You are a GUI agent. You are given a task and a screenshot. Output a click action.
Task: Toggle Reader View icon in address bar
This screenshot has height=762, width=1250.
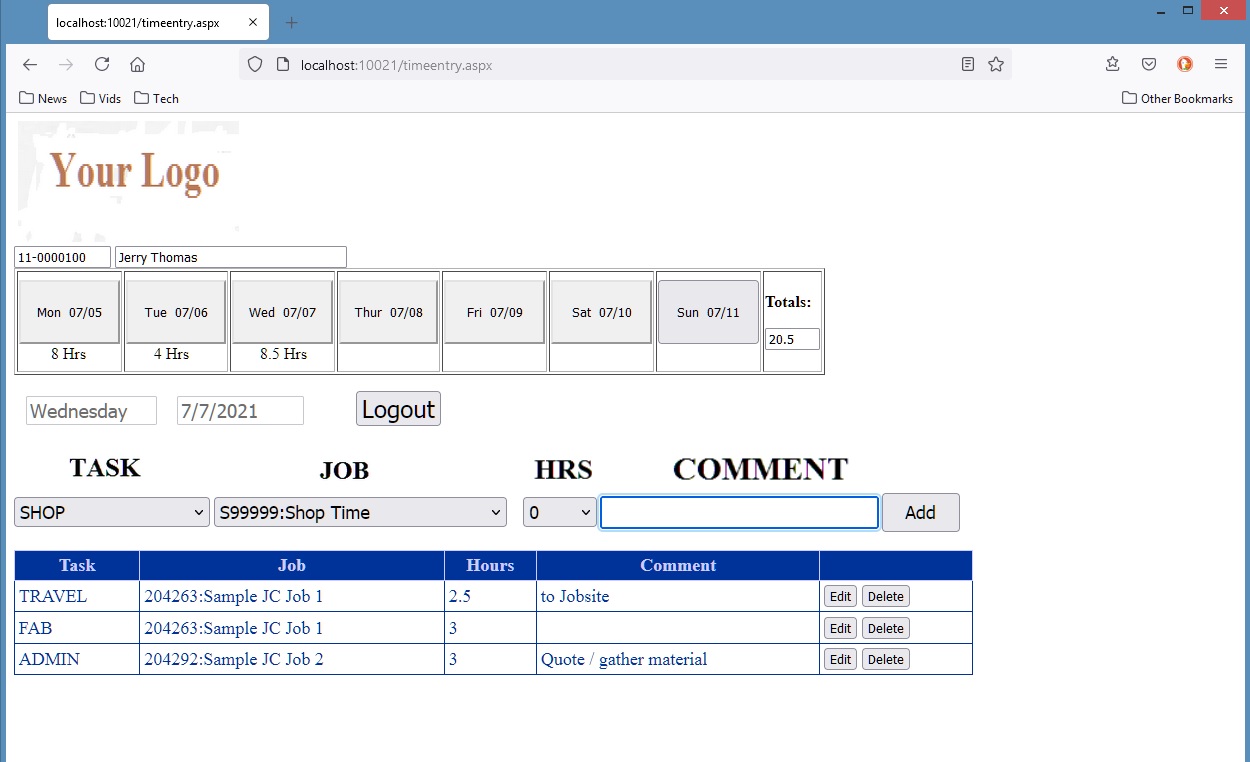(x=968, y=64)
